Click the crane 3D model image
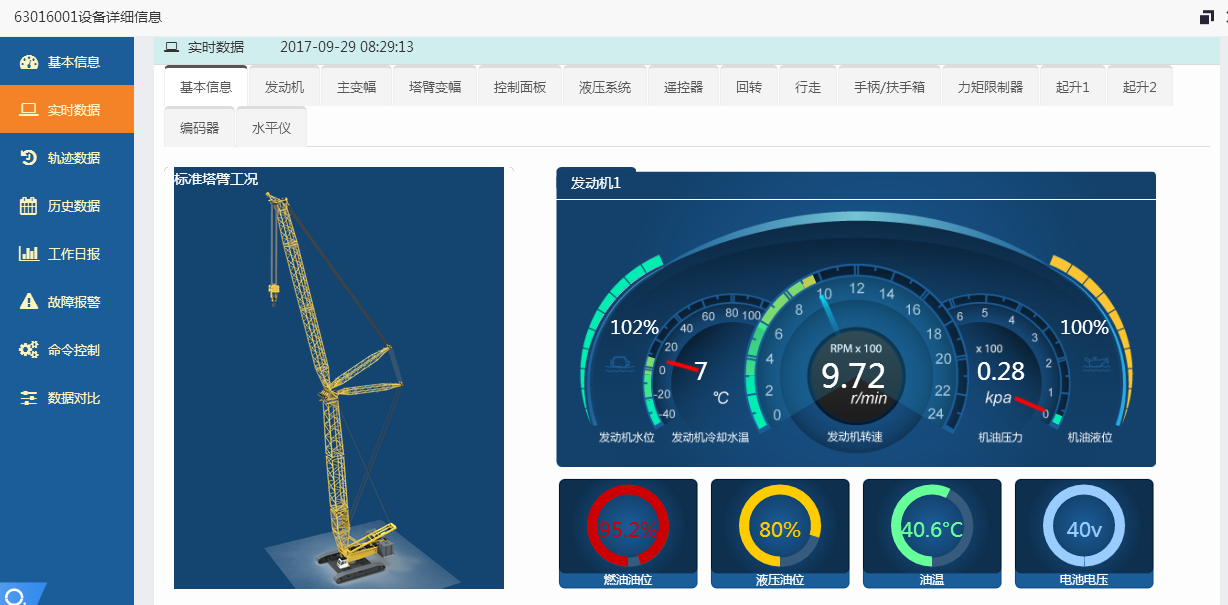This screenshot has height=605, width=1228. point(338,380)
